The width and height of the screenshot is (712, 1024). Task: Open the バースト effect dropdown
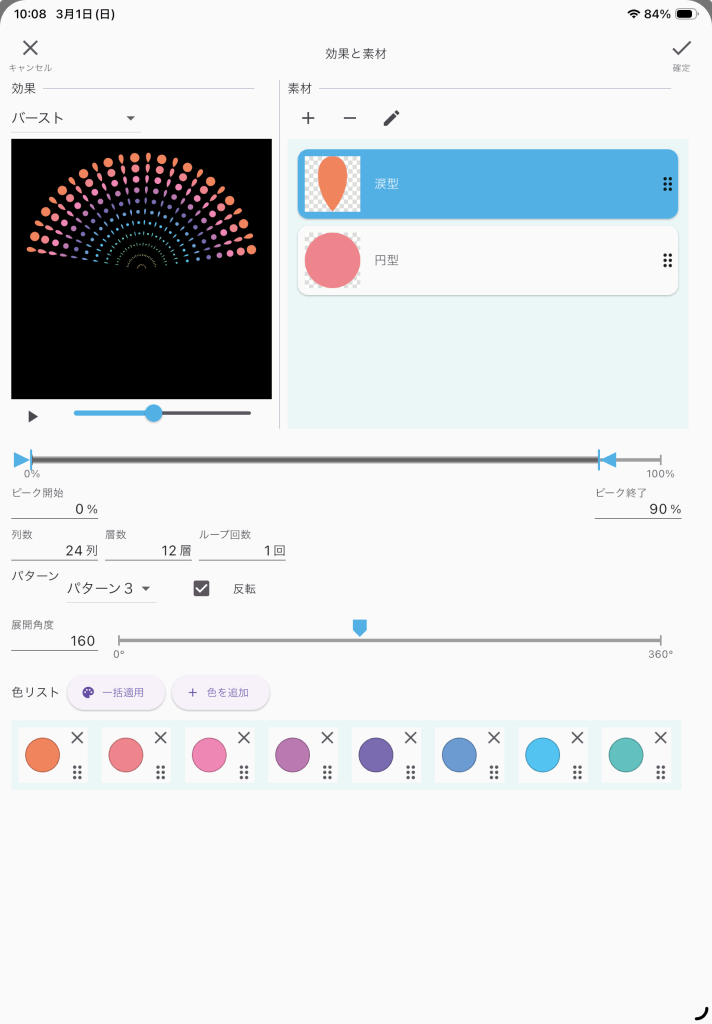pyautogui.click(x=75, y=118)
